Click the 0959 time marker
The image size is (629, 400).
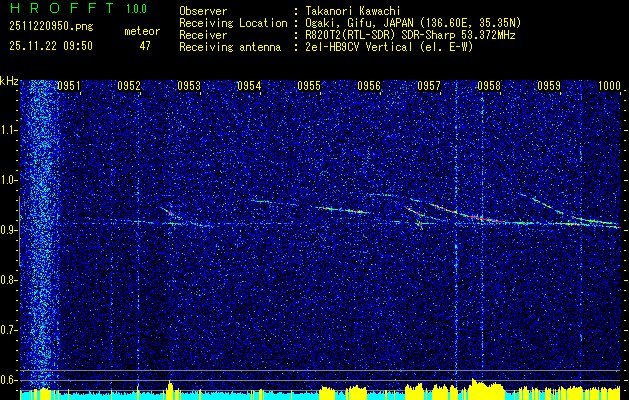coord(549,86)
